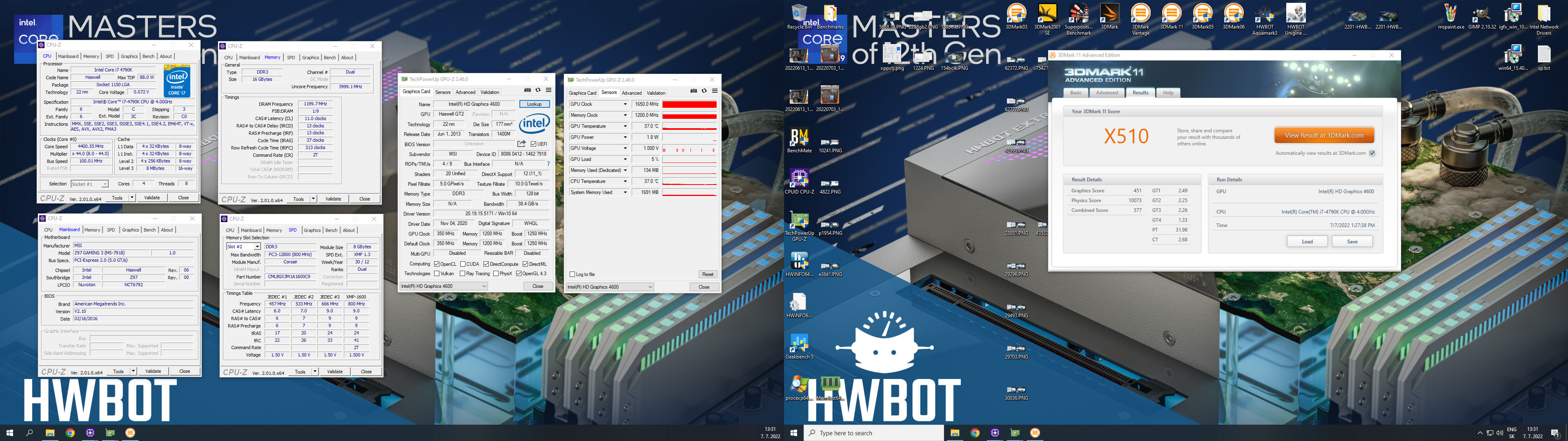The image size is (1568, 441).
Task: Click the Save button in 3DMark 11
Action: (x=1352, y=242)
